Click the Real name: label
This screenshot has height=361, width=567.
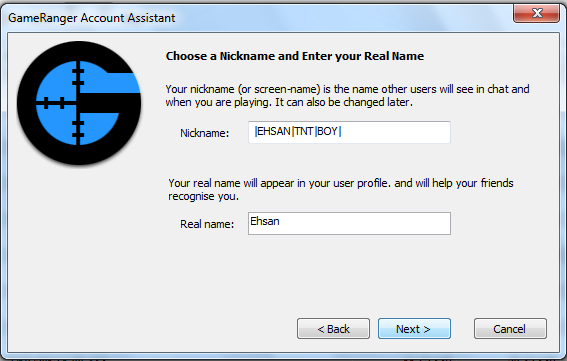[x=207, y=224]
